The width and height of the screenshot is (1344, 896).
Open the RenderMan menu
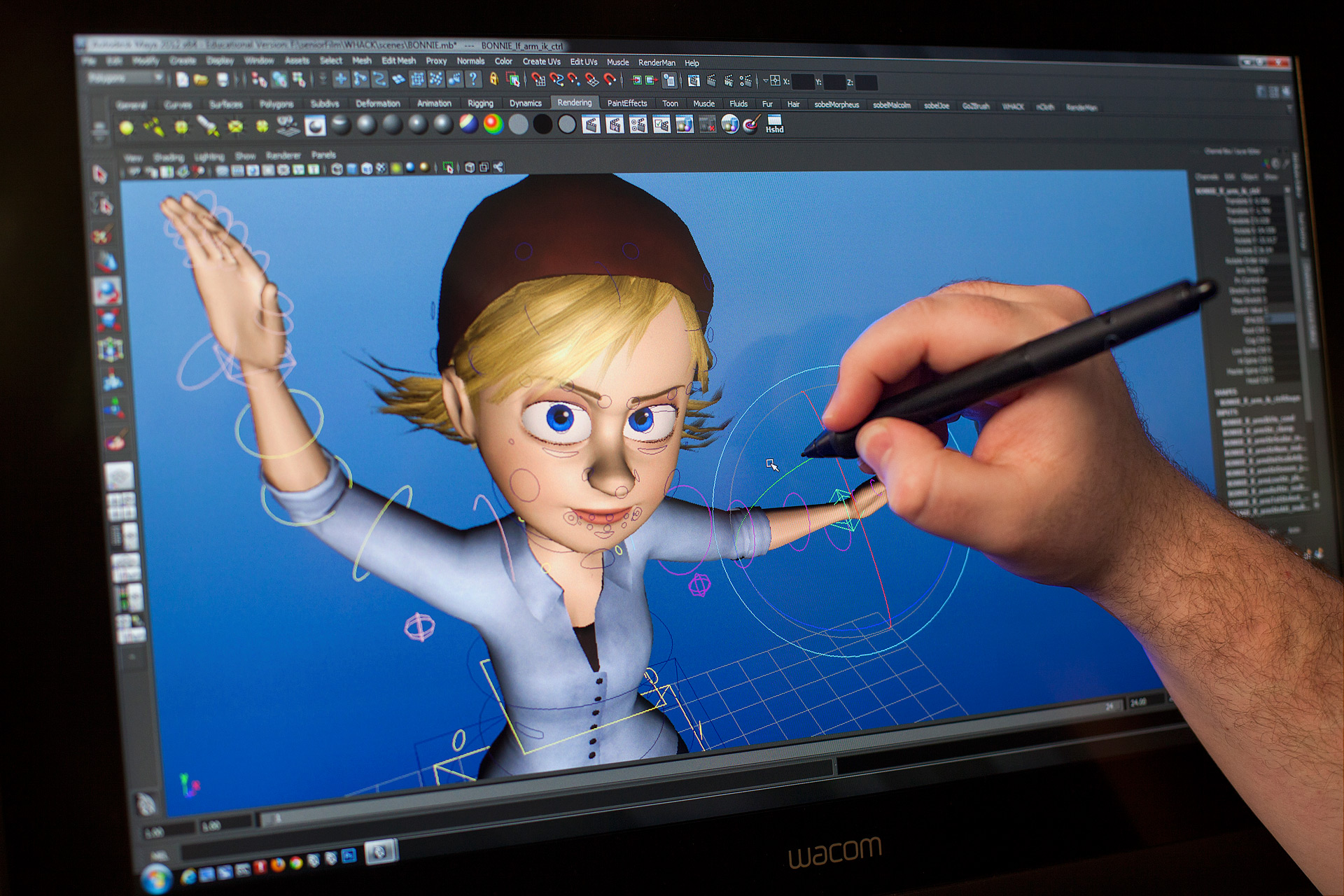pos(657,62)
